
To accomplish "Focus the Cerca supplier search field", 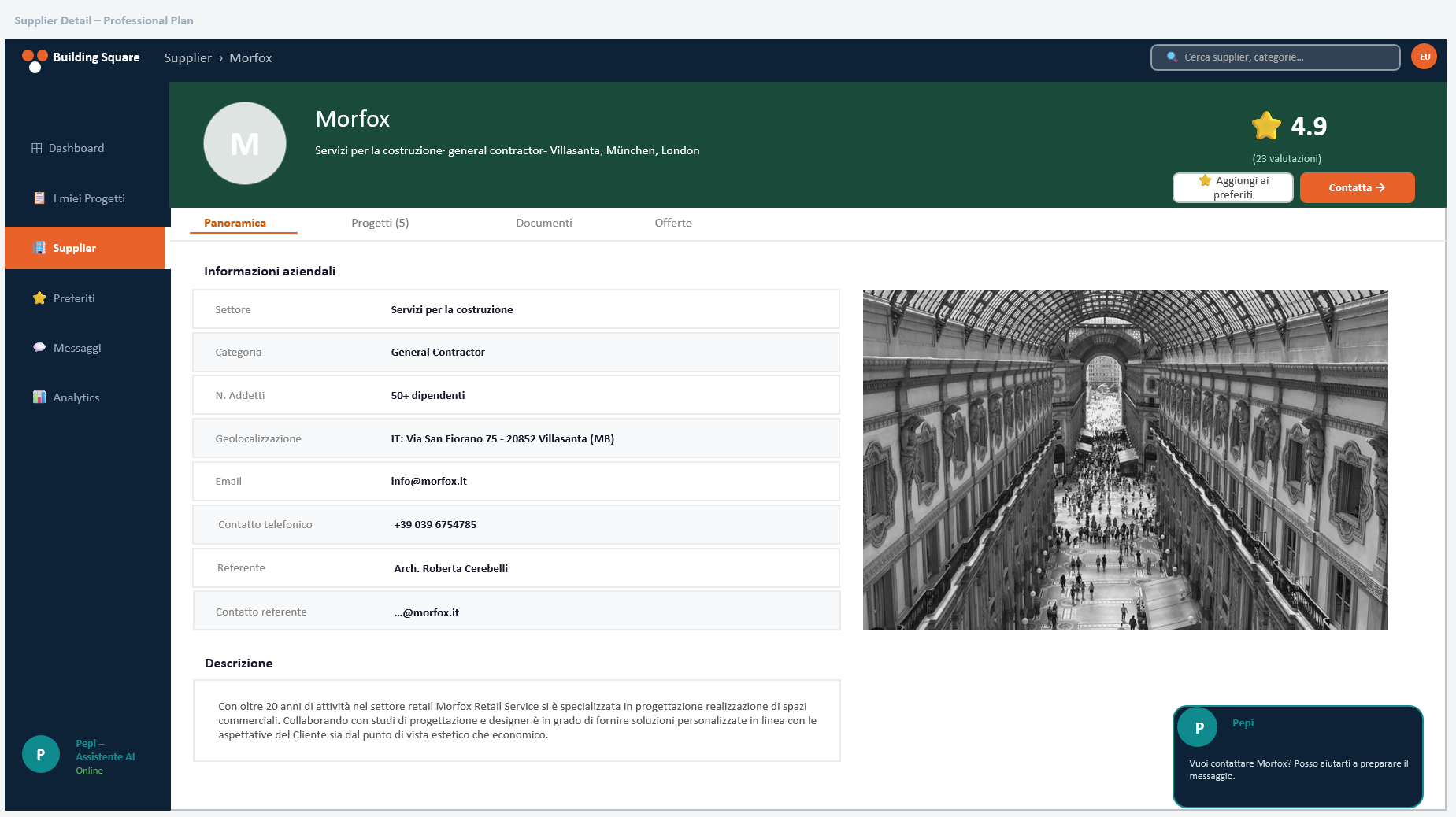I will coord(1275,57).
